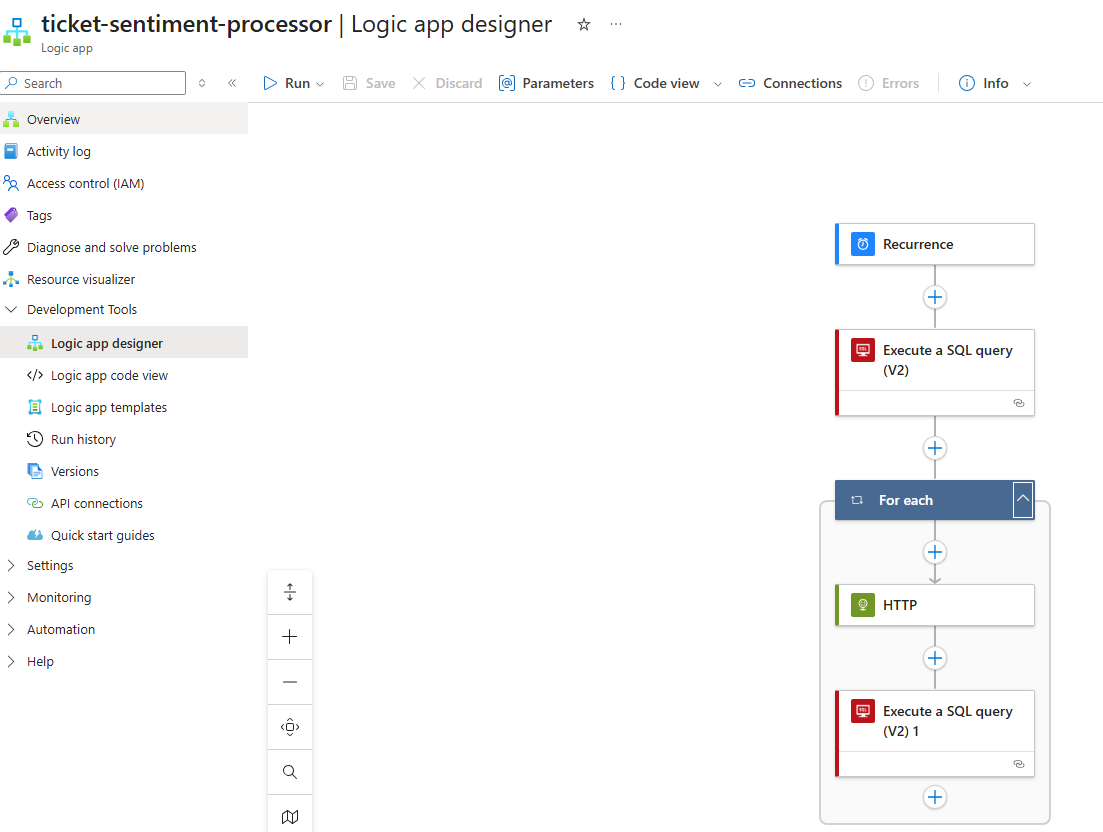Open workflow Parameters from the toolbar
The width and height of the screenshot is (1103, 832).
click(x=546, y=83)
